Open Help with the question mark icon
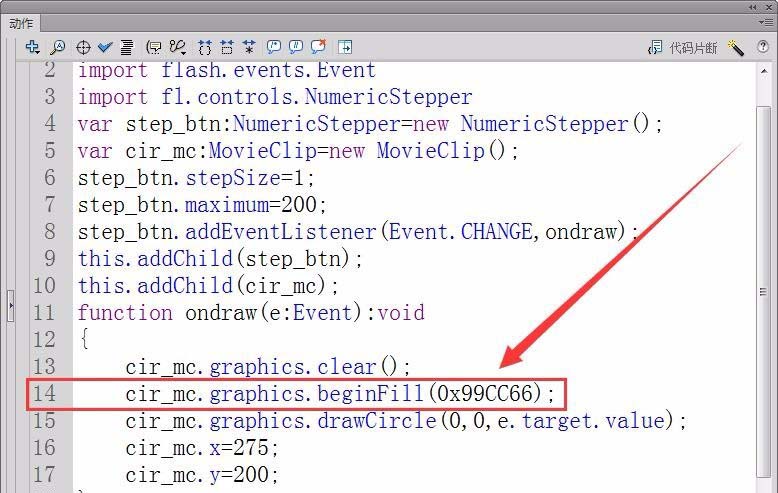 coord(763,47)
